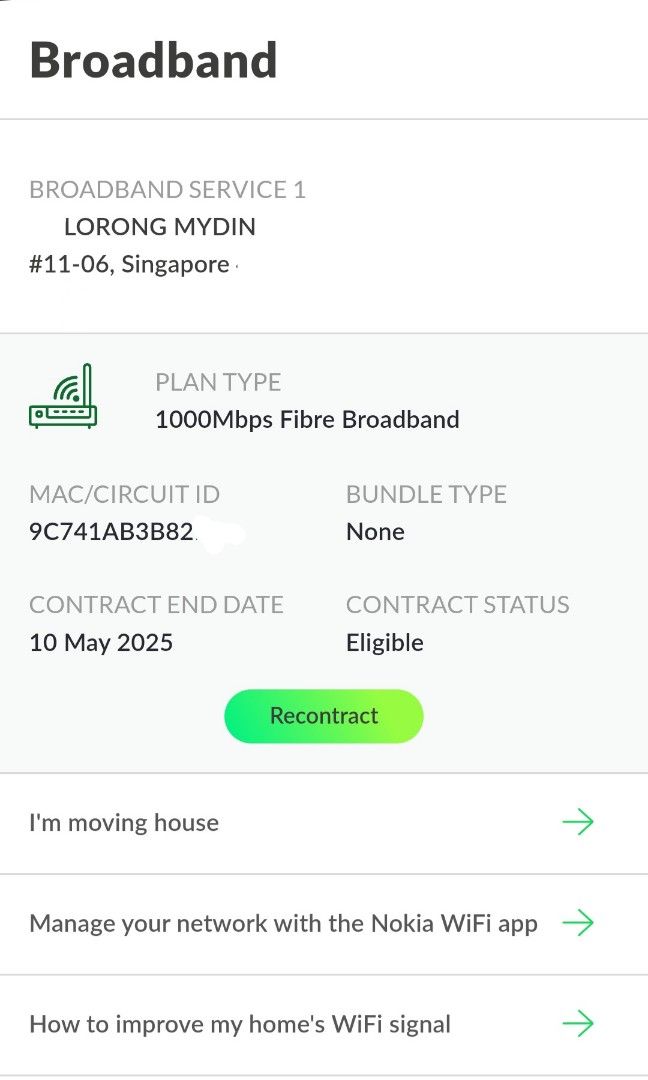Screen dimensions: 648x1080
Task: Click the PLAN TYPE label
Action: coord(218,382)
